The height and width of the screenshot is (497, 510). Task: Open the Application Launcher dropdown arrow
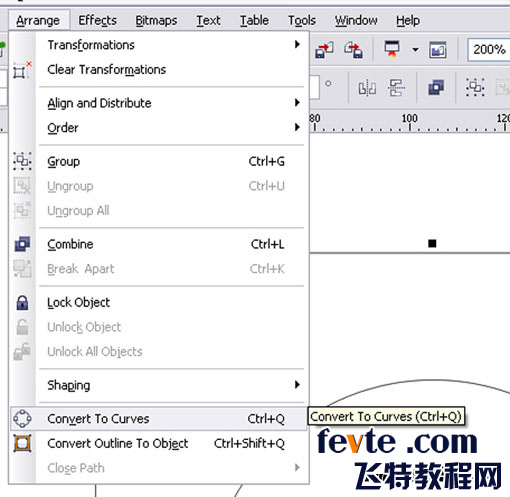pos(415,50)
